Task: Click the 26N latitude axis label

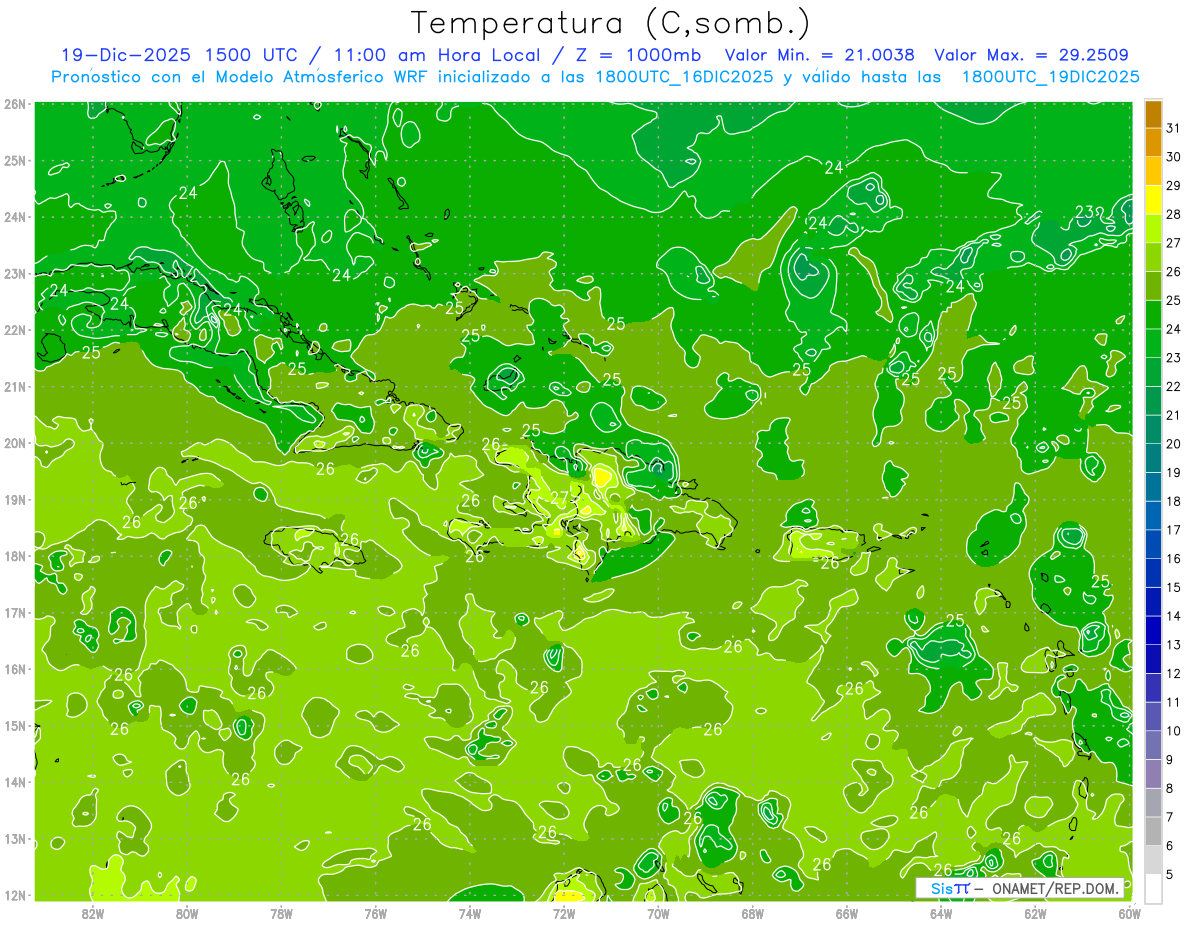Action: (15, 104)
